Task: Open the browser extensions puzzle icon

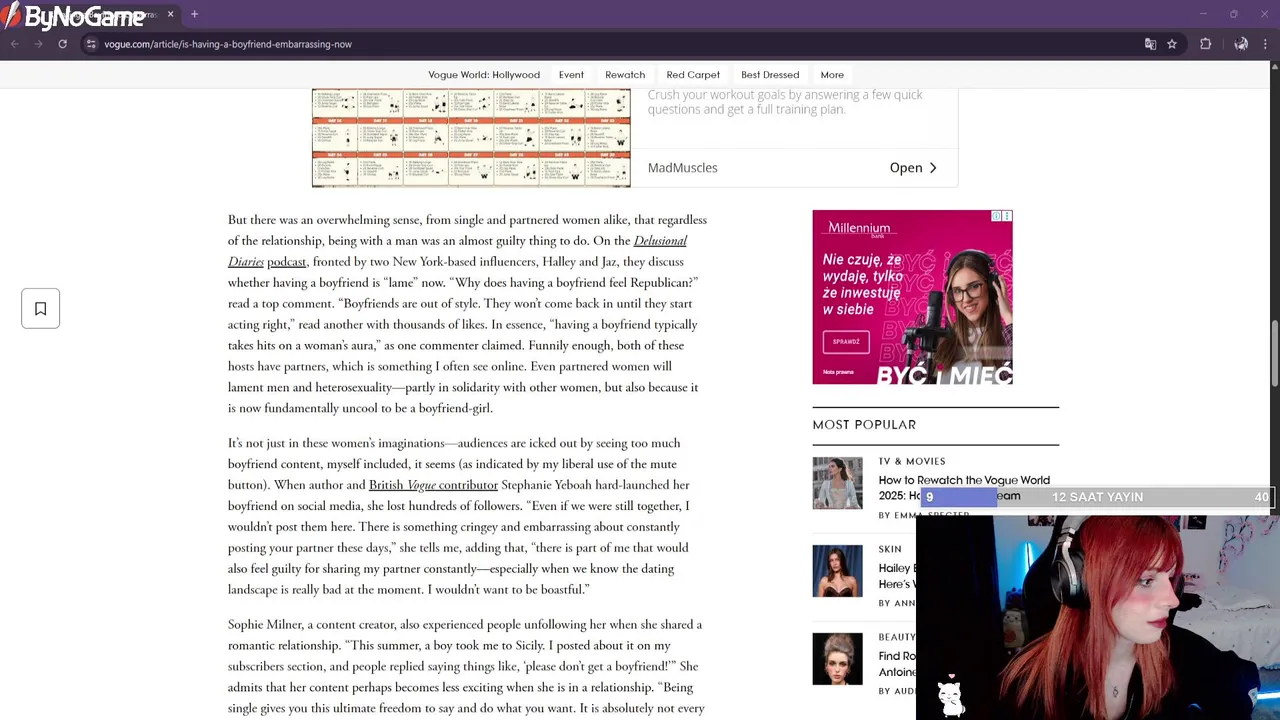Action: [1205, 44]
